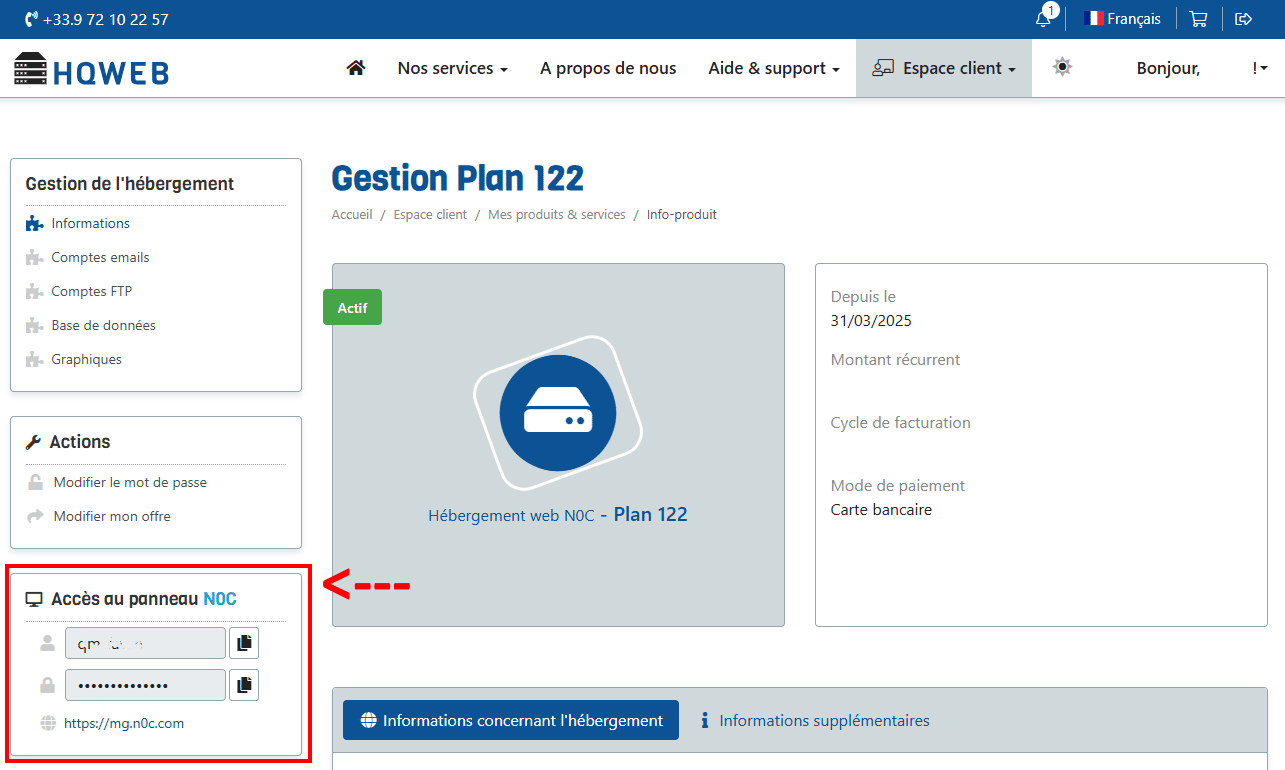
Task: Click the 31/03/2025 date text
Action: pos(871,321)
